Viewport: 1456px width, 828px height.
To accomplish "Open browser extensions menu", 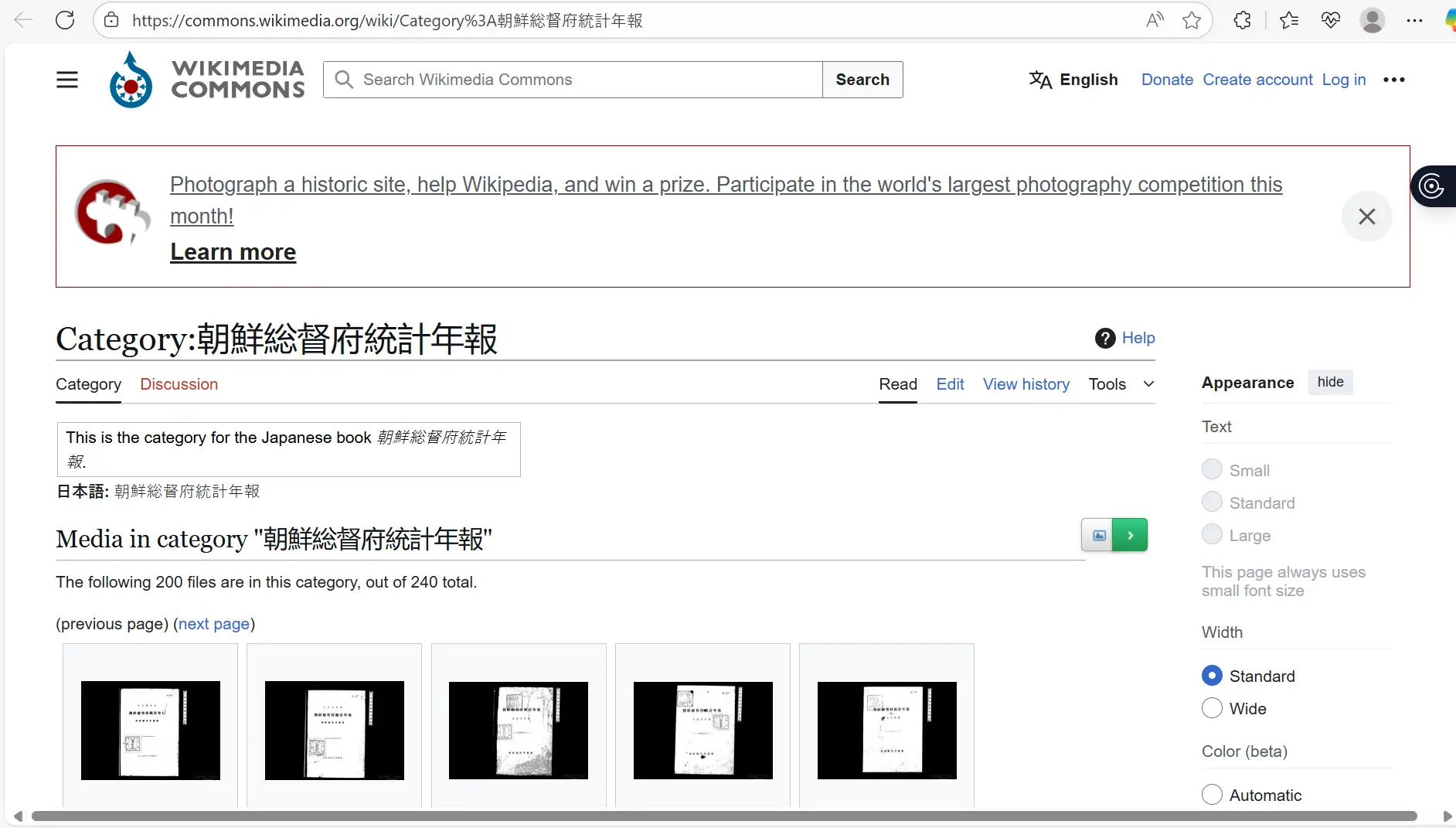I will click(x=1242, y=20).
